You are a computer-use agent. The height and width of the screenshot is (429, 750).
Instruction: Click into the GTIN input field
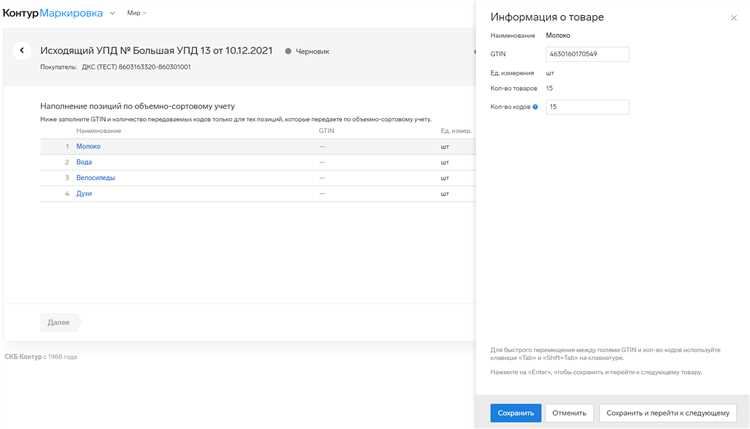tap(587, 54)
